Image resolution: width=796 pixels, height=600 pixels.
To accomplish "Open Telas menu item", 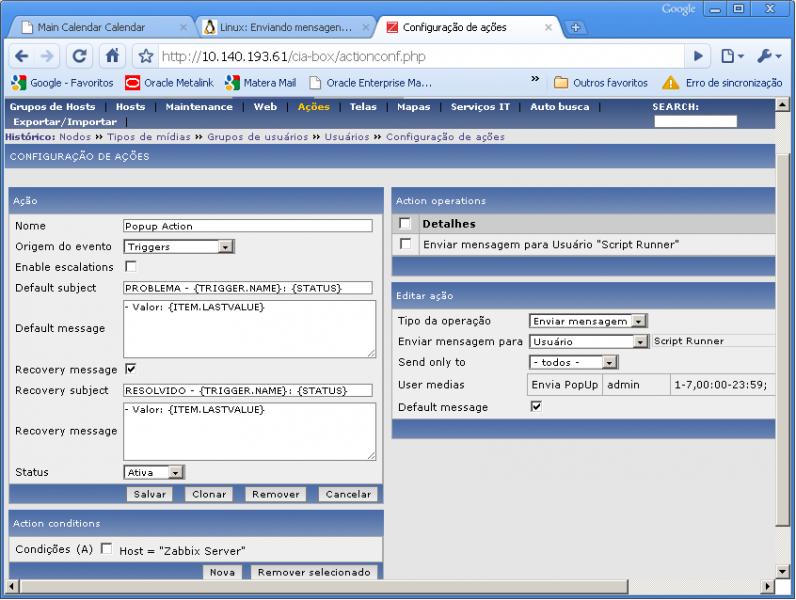I will click(363, 107).
